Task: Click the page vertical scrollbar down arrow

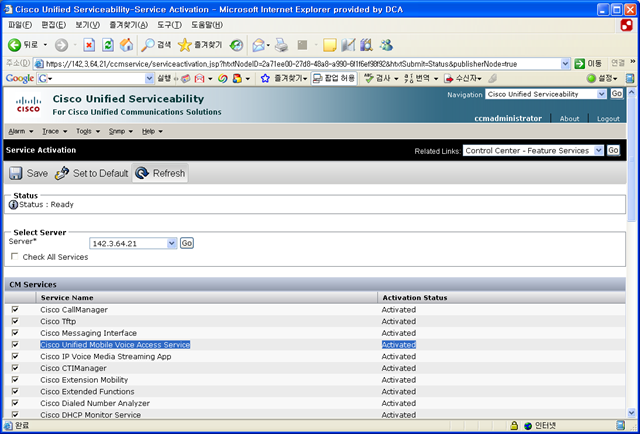Action: pos(631,413)
